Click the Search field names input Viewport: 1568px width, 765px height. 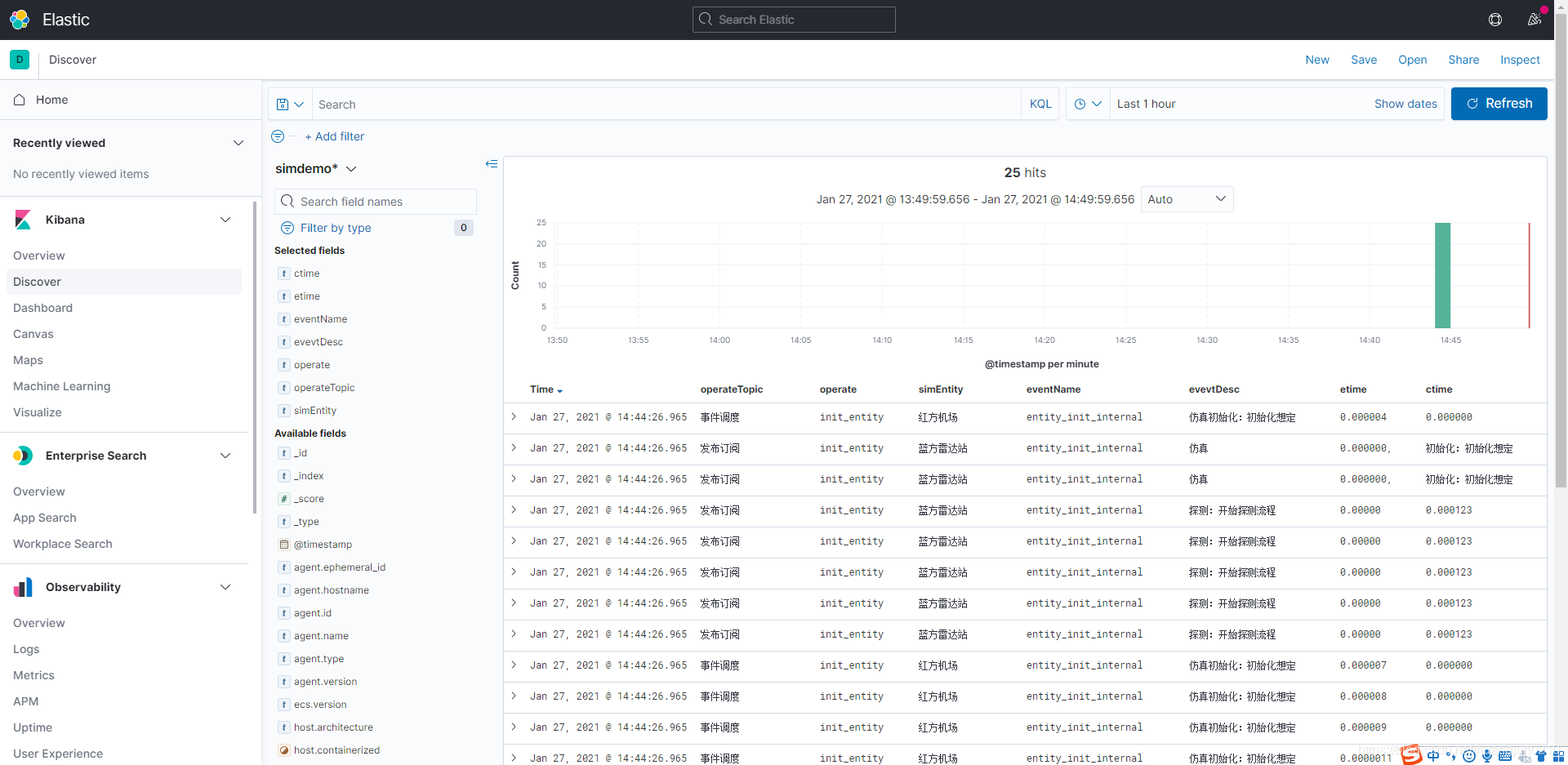click(376, 202)
